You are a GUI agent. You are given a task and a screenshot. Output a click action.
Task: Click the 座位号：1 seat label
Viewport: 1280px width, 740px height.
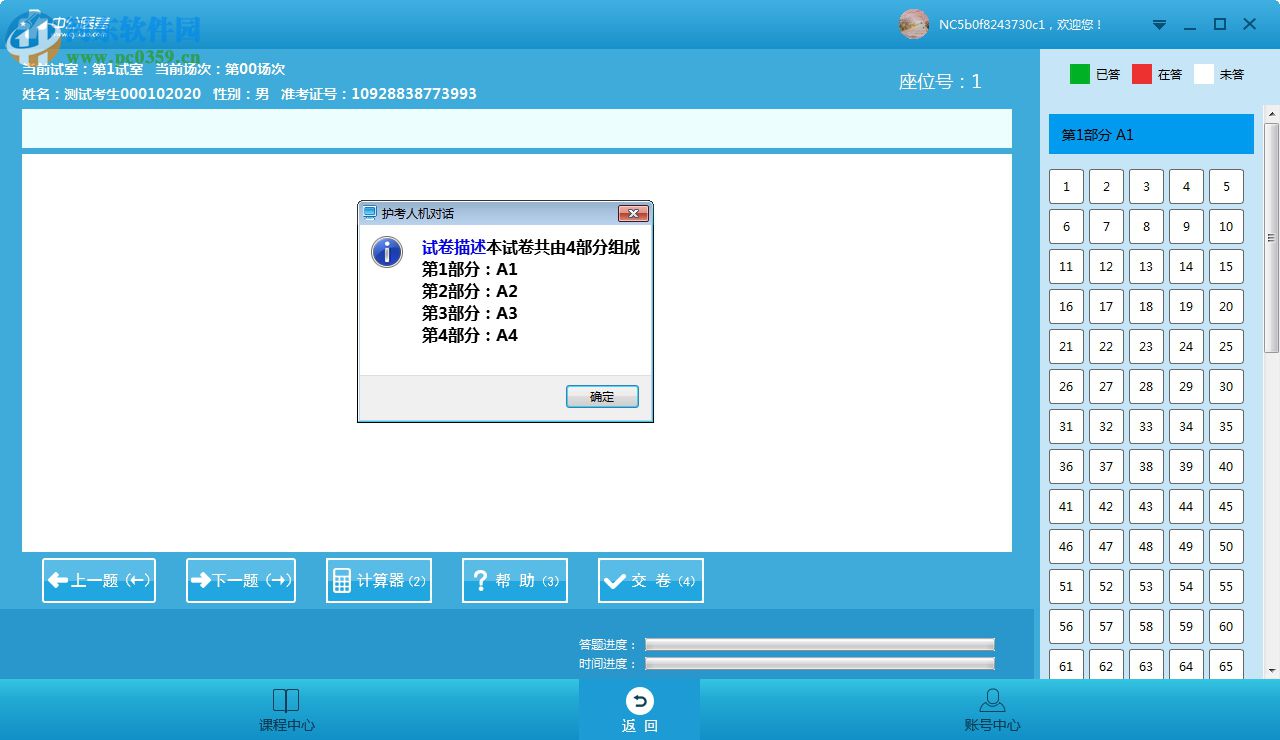[x=940, y=82]
